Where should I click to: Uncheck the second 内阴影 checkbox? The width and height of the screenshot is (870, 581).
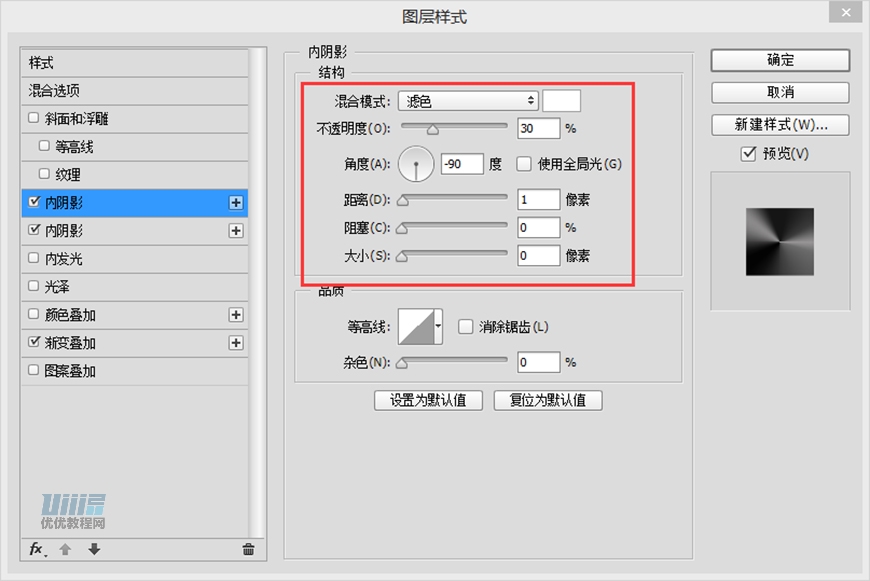(34, 230)
